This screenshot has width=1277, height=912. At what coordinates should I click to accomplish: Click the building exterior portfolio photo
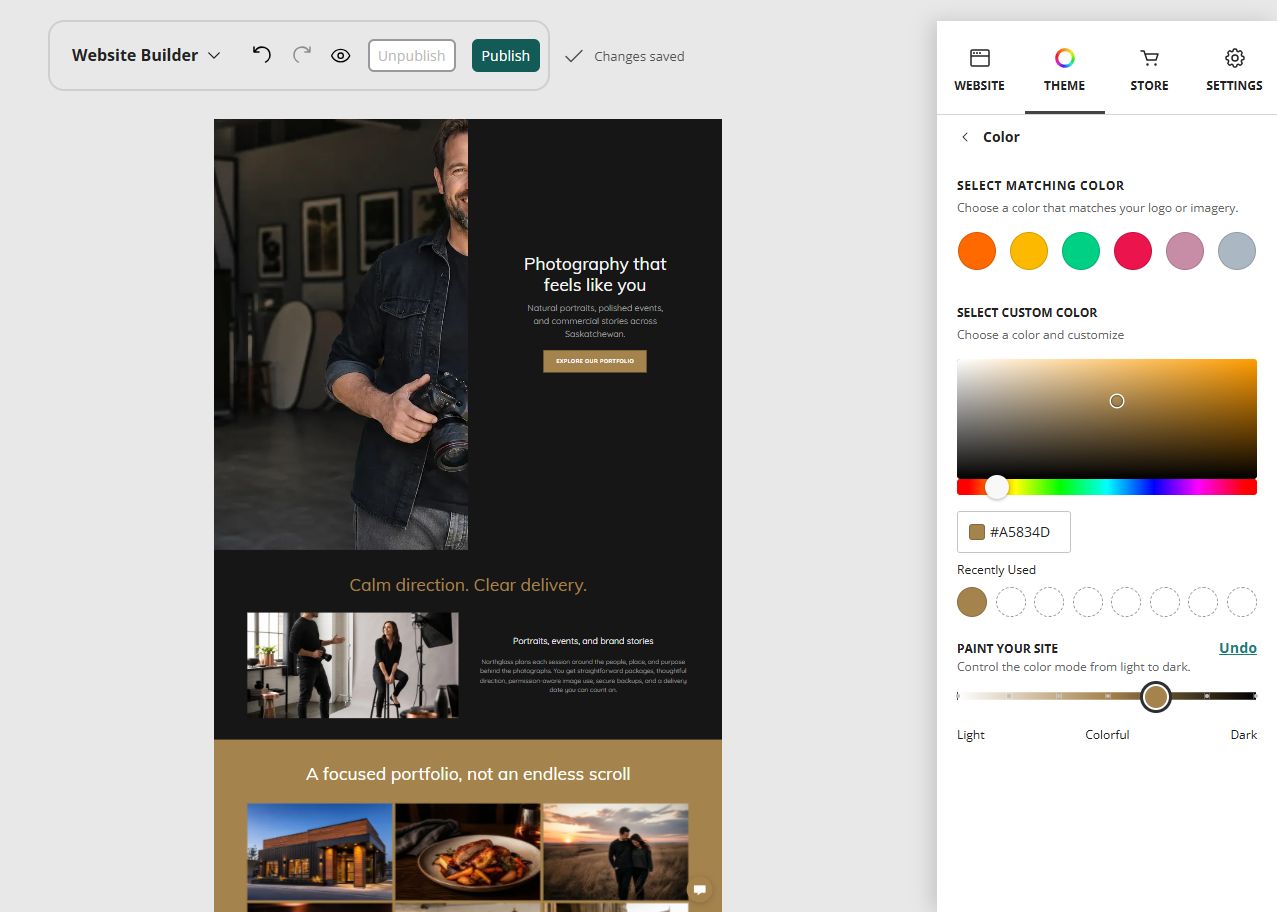click(320, 852)
